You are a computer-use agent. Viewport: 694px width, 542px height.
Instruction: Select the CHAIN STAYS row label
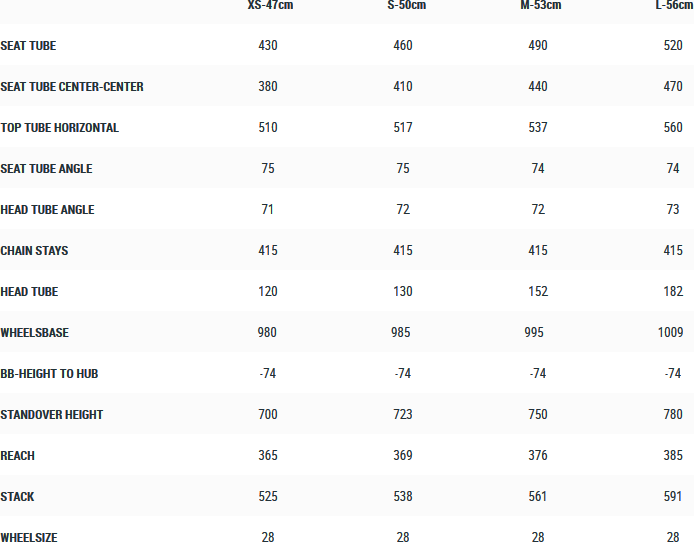click(34, 251)
